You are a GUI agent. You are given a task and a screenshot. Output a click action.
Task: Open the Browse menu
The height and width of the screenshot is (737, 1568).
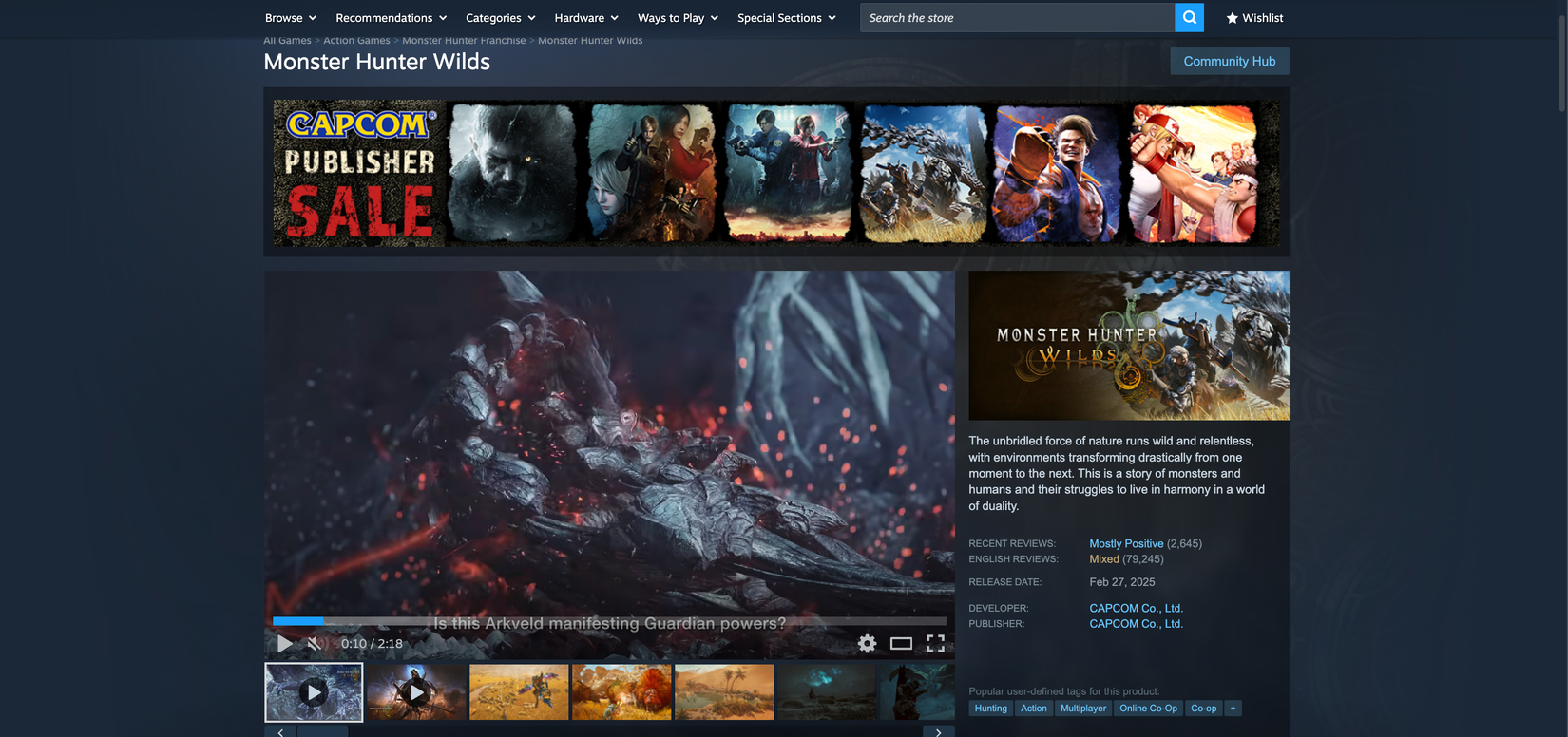click(291, 18)
